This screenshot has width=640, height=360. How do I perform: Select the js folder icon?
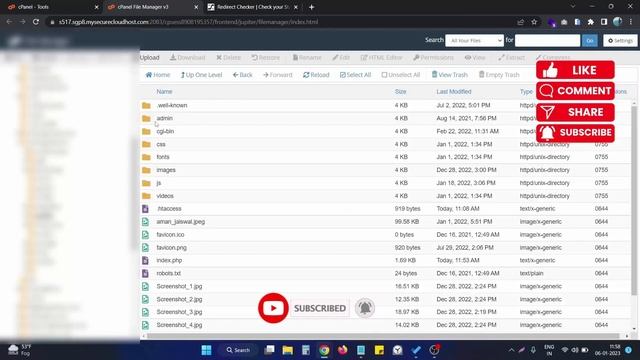click(146, 183)
